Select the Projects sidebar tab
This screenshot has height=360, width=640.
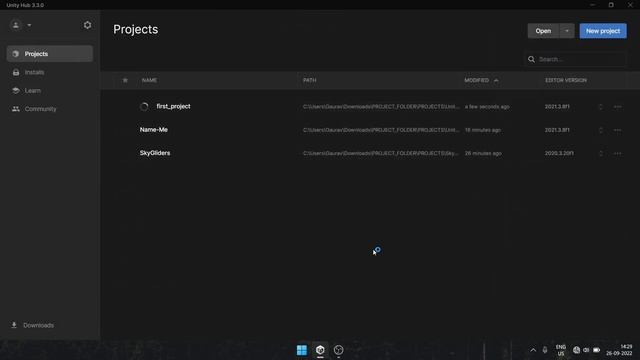click(49, 54)
